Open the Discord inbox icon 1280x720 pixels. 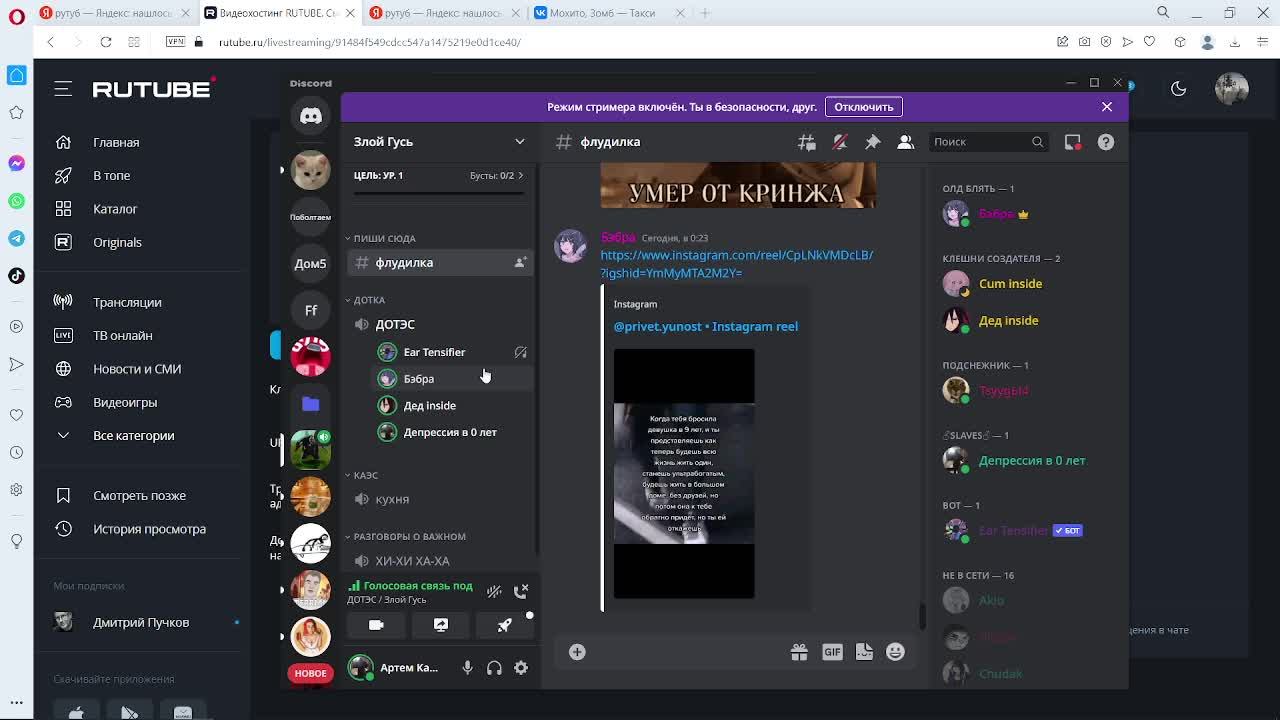(x=1072, y=142)
